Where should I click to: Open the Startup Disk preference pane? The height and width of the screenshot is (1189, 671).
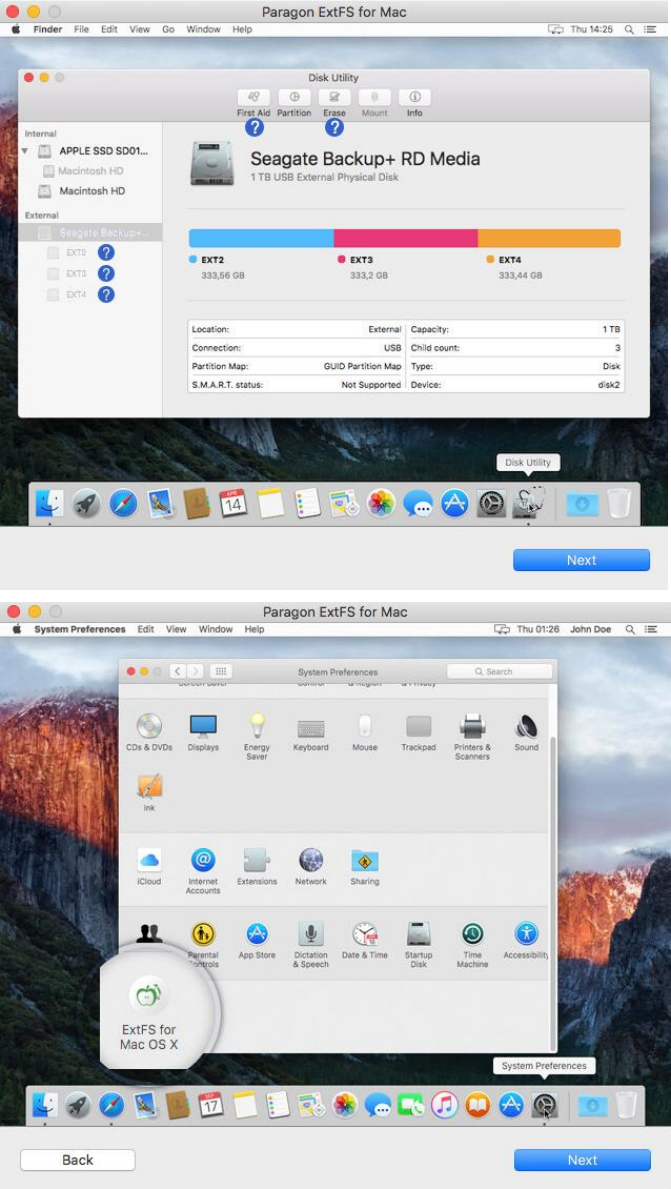419,933
